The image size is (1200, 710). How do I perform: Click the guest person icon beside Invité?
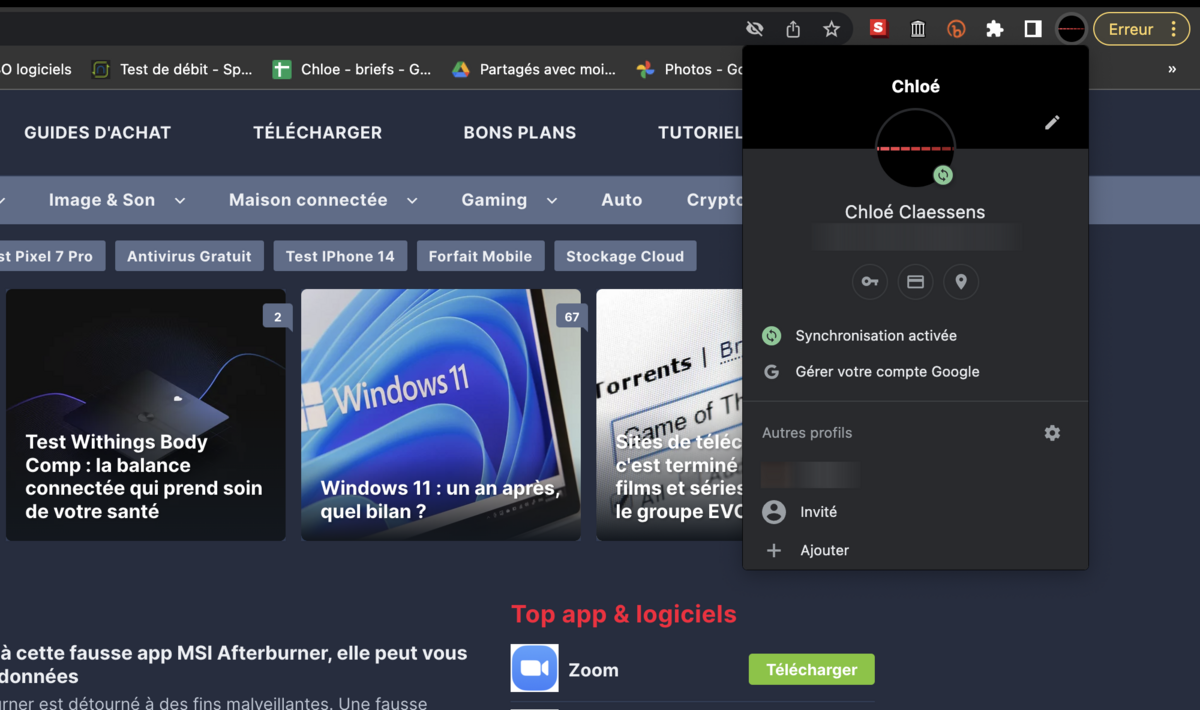point(774,512)
